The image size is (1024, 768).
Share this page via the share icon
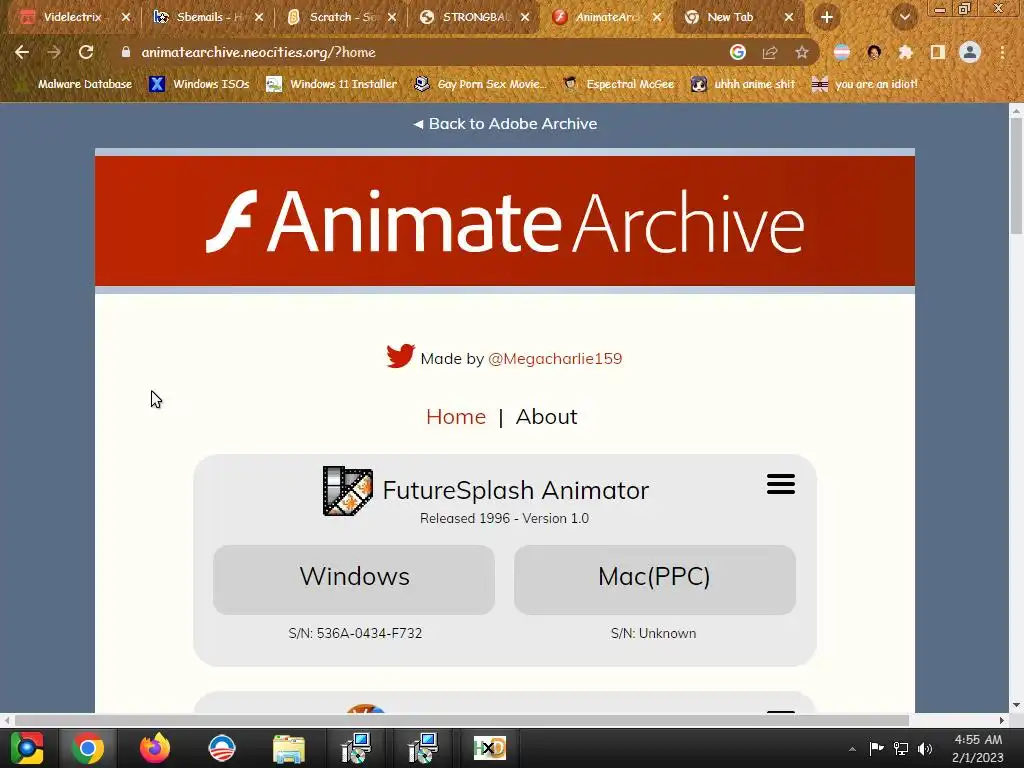(x=770, y=52)
